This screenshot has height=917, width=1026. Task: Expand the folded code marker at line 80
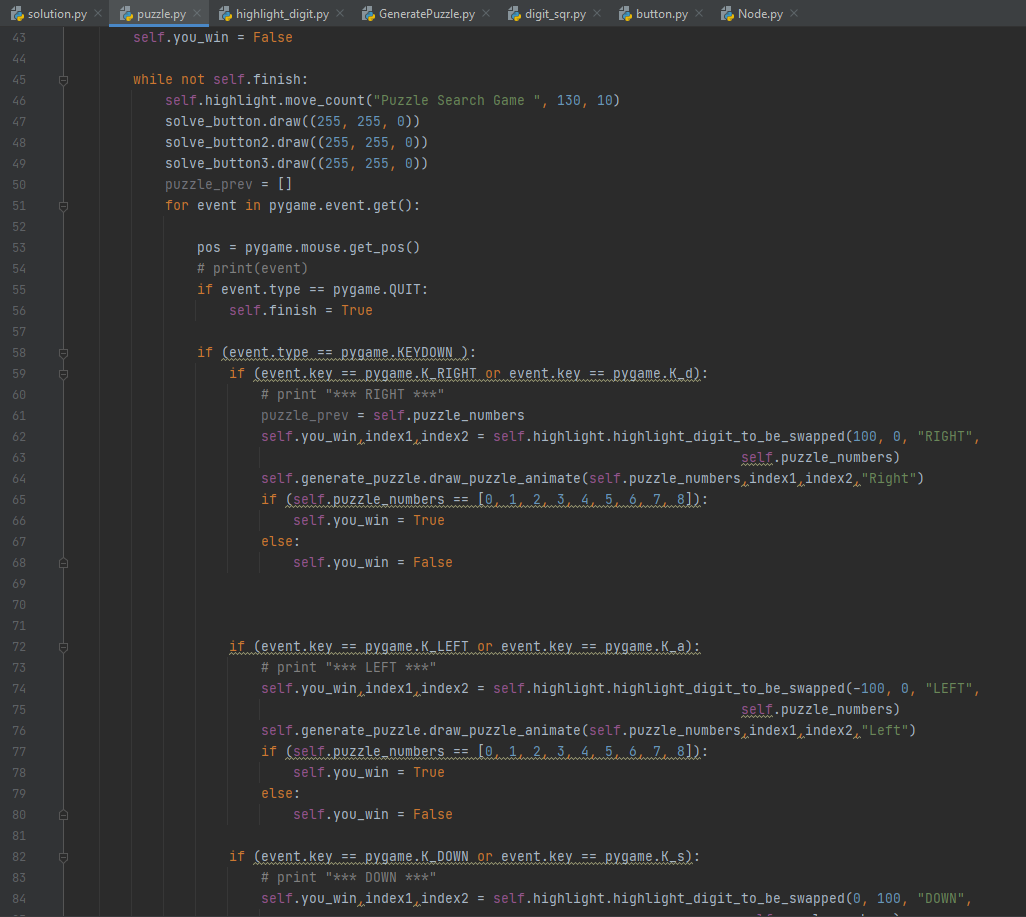click(63, 814)
